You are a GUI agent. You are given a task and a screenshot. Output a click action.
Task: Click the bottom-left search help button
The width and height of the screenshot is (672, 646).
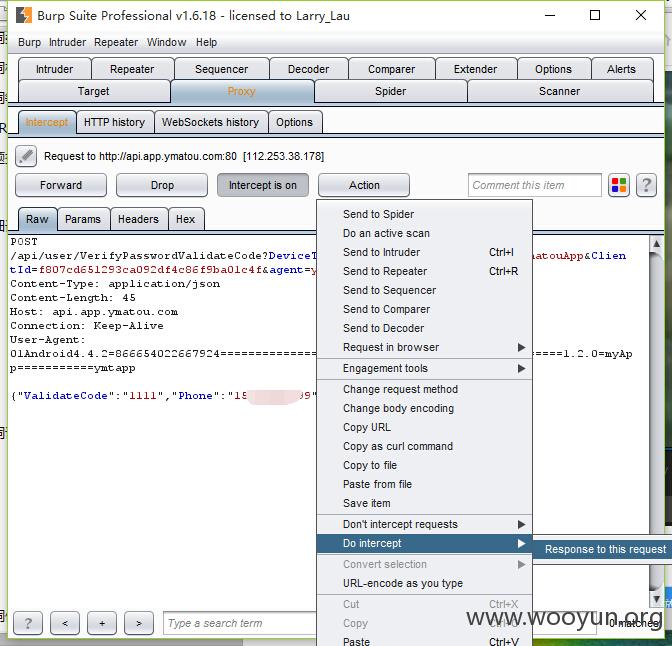click(28, 623)
